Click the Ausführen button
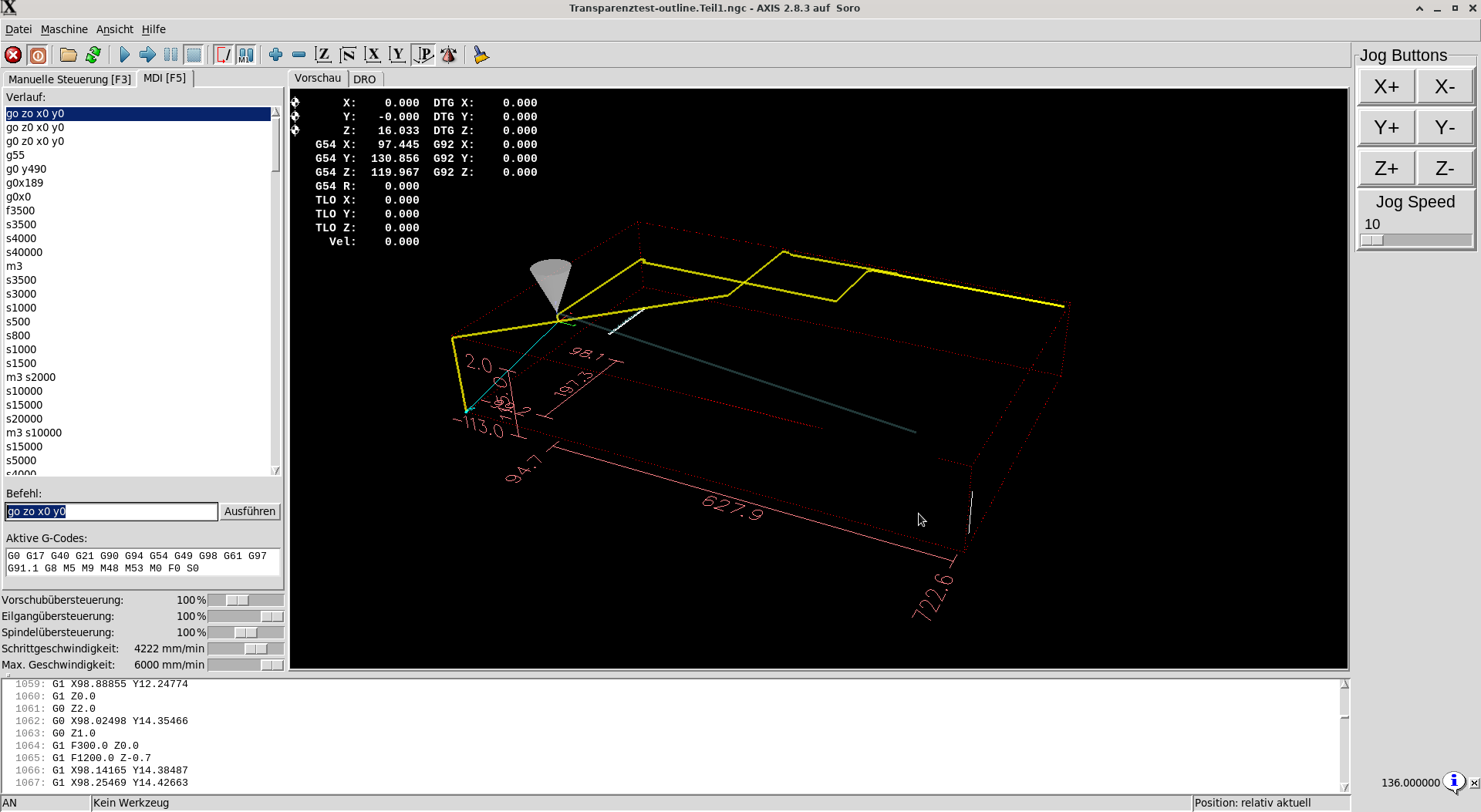The height and width of the screenshot is (812, 1481). [249, 511]
